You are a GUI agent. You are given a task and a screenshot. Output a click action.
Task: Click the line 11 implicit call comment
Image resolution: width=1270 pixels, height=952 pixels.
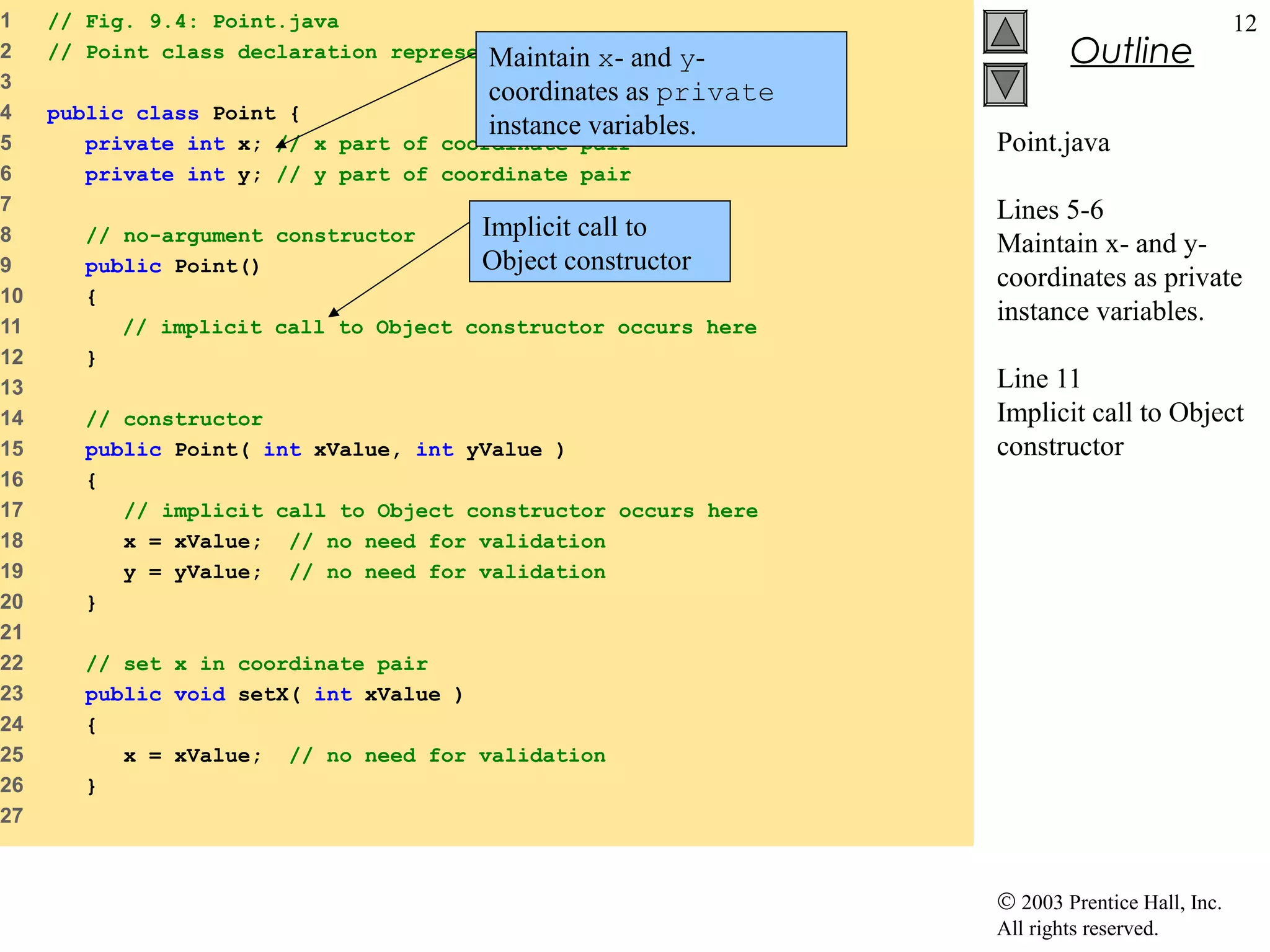tap(439, 327)
